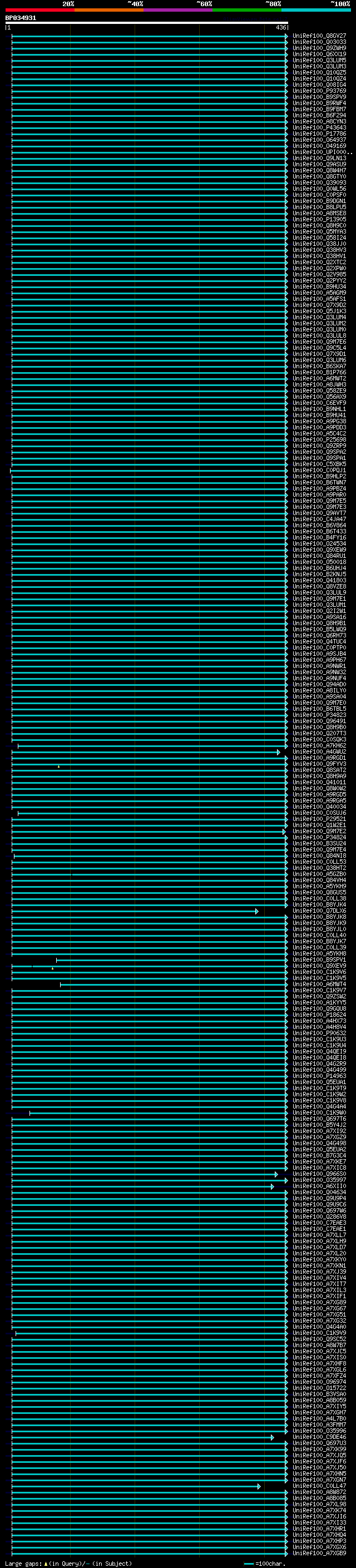Open hit UniRef100_Q10QZ5
Image resolution: width=356 pixels, height=1568 pixels.
click(319, 72)
